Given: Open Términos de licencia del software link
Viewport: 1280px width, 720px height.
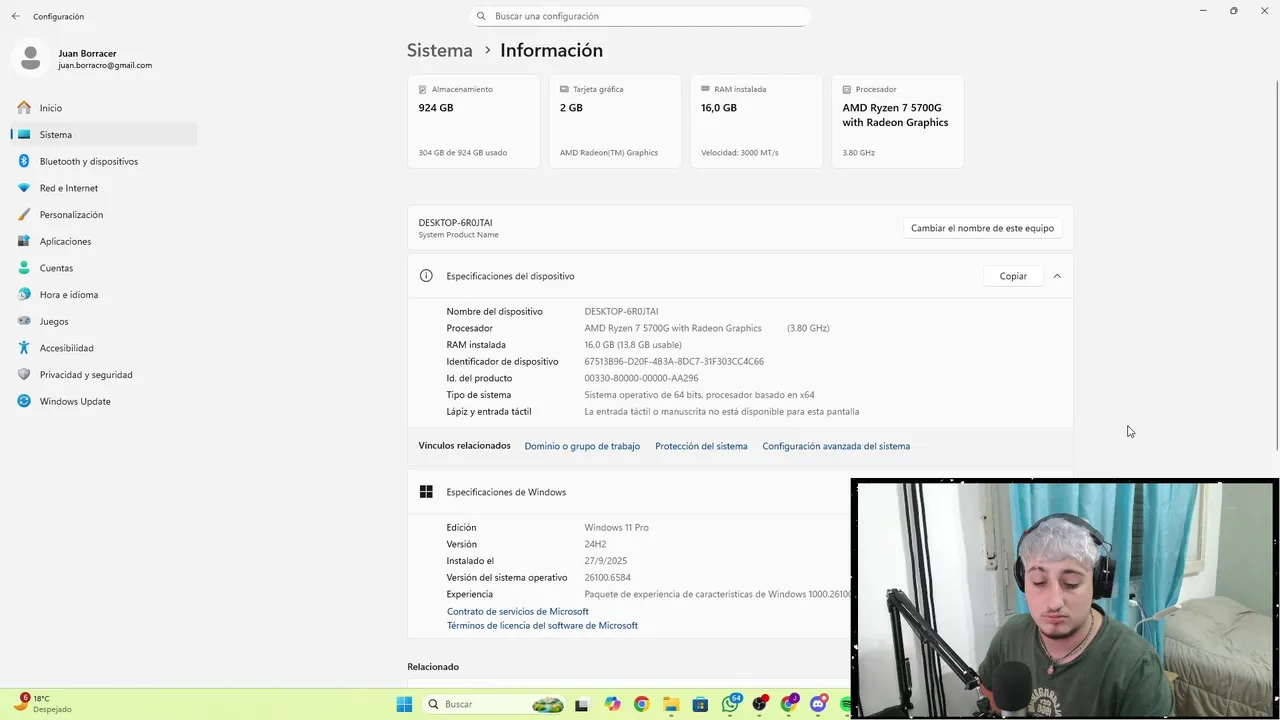Looking at the screenshot, I should [x=542, y=625].
